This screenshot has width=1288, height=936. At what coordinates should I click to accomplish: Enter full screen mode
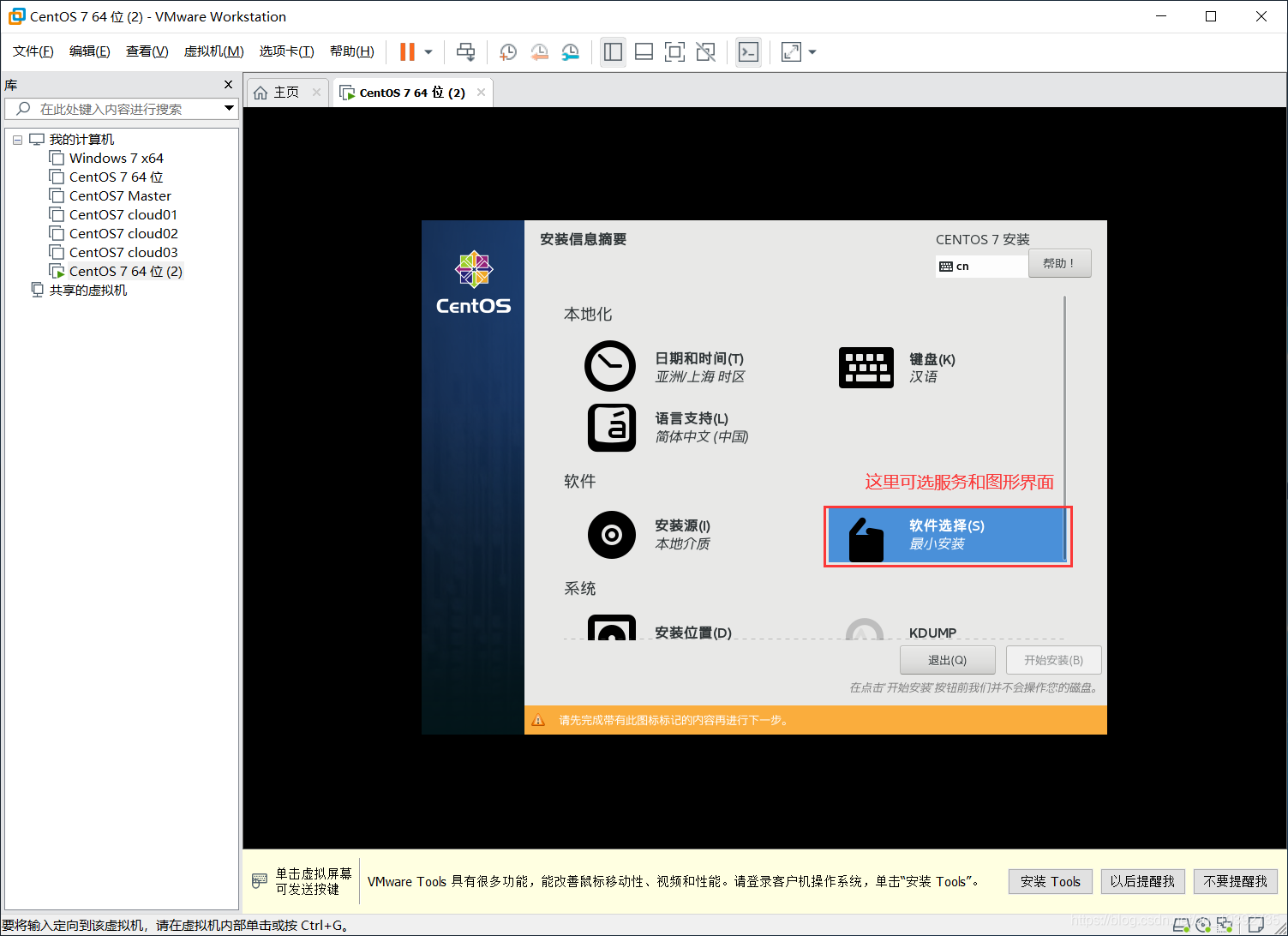click(674, 52)
